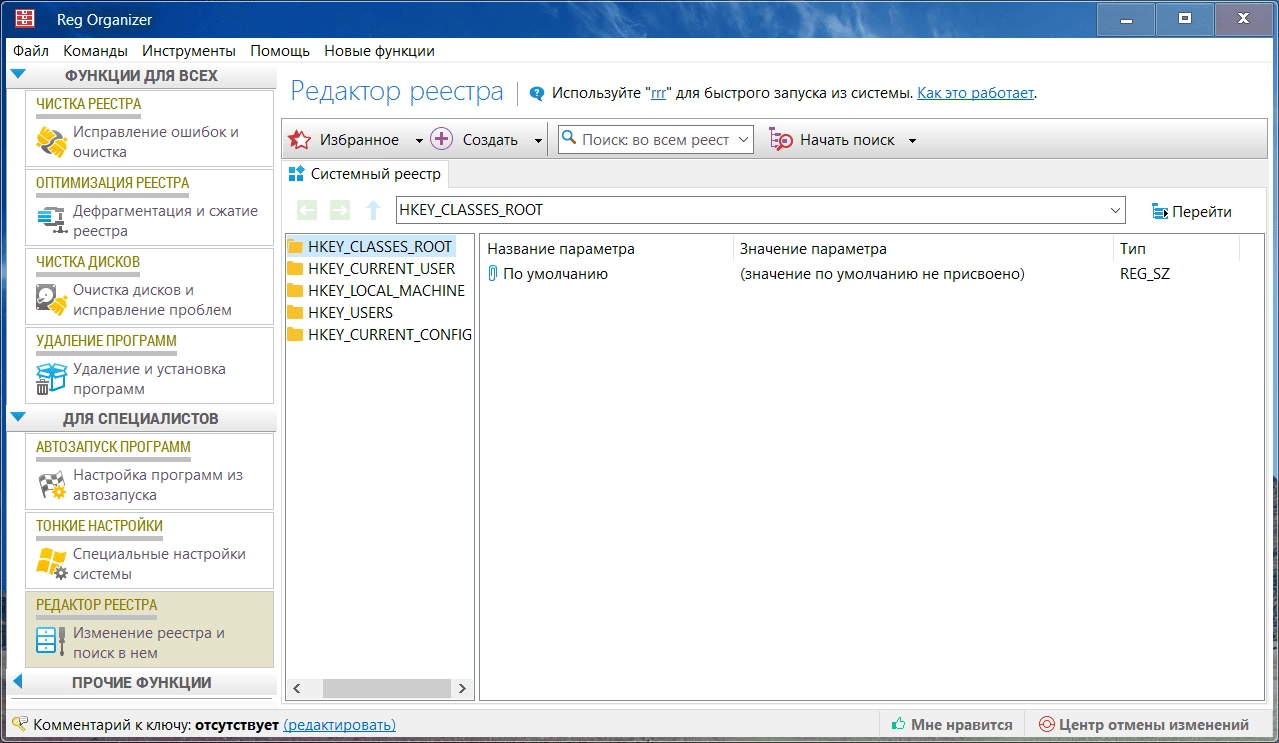
Task: Click the REG_SZ type cell
Action: (1144, 274)
